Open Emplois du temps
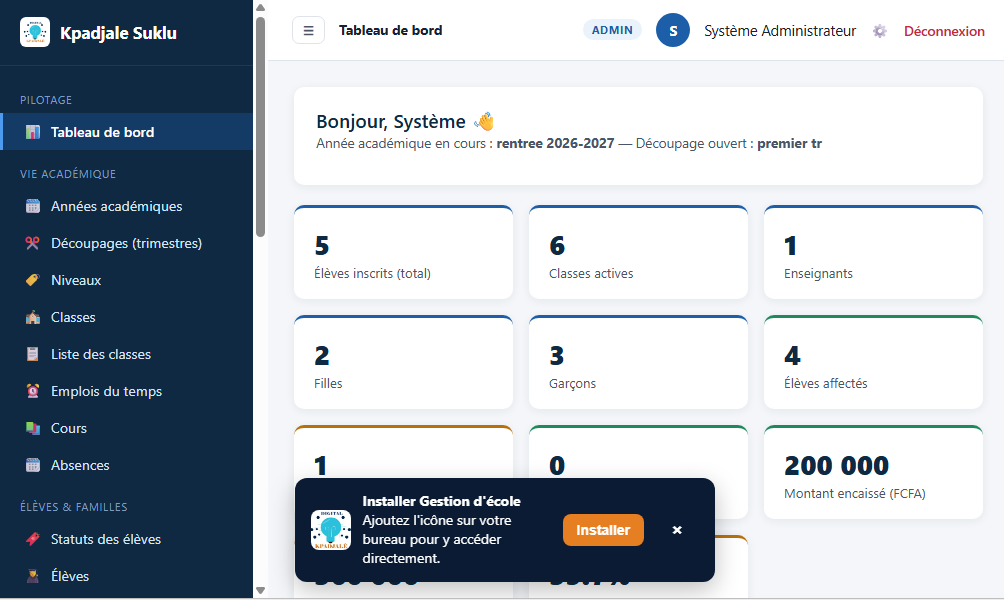 point(128,391)
